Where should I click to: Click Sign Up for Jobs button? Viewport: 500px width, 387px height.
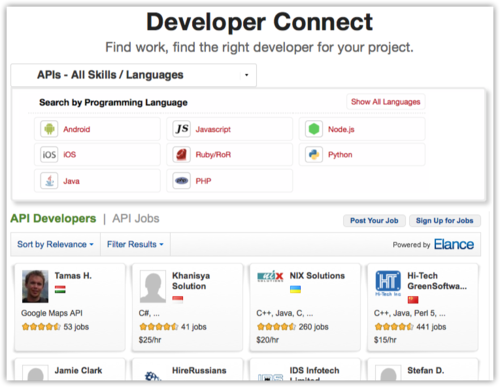[x=445, y=221]
